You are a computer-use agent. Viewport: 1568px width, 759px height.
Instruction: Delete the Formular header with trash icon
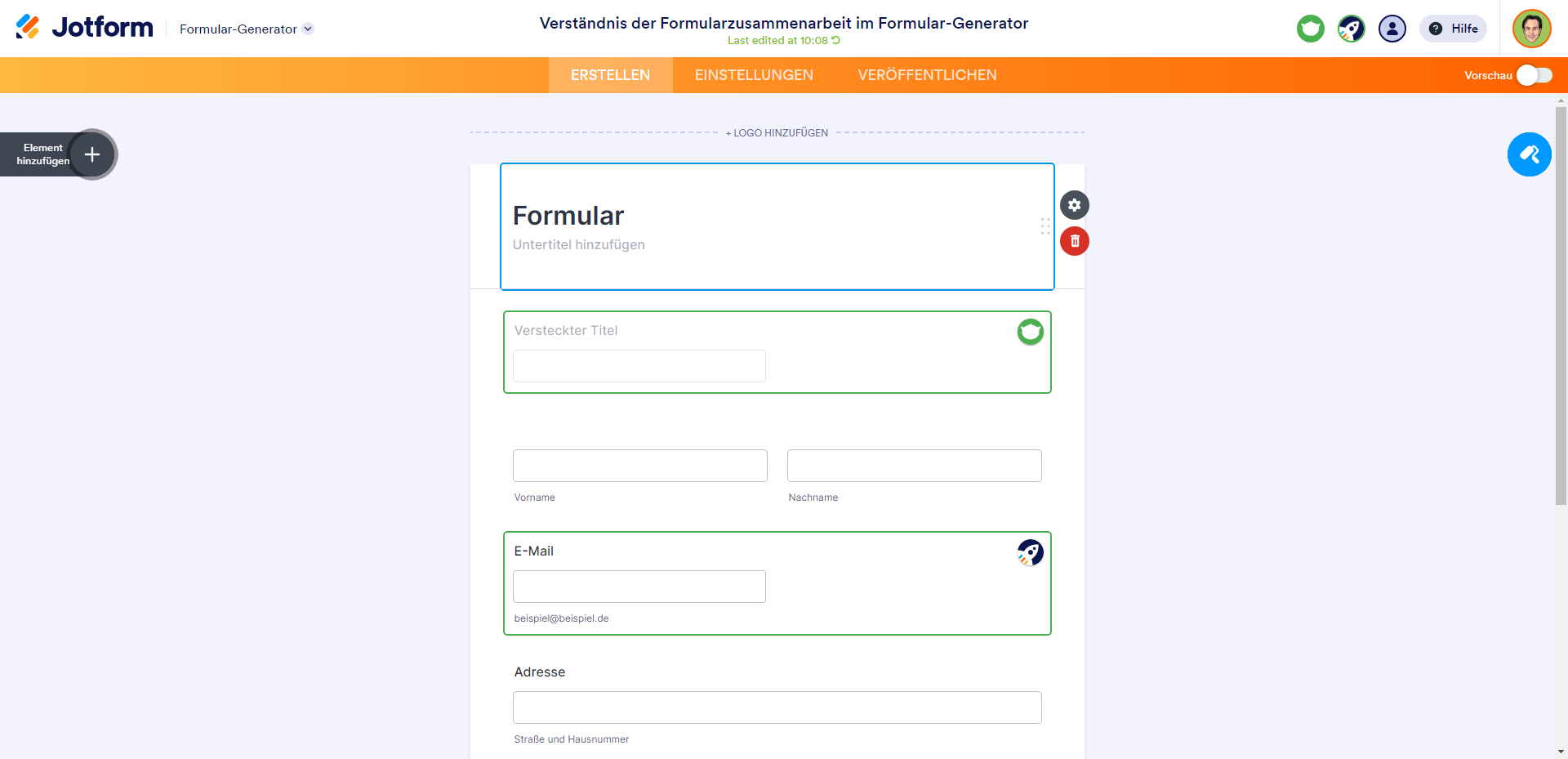(x=1074, y=241)
